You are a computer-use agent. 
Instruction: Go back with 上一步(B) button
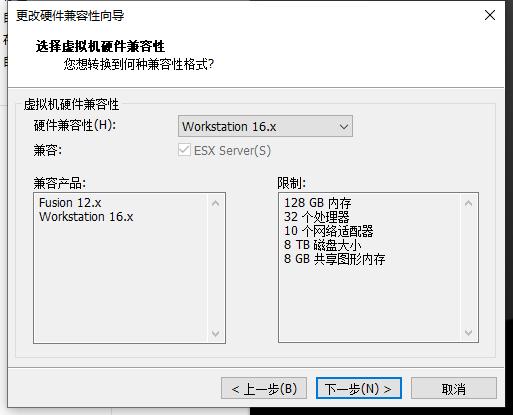point(264,388)
